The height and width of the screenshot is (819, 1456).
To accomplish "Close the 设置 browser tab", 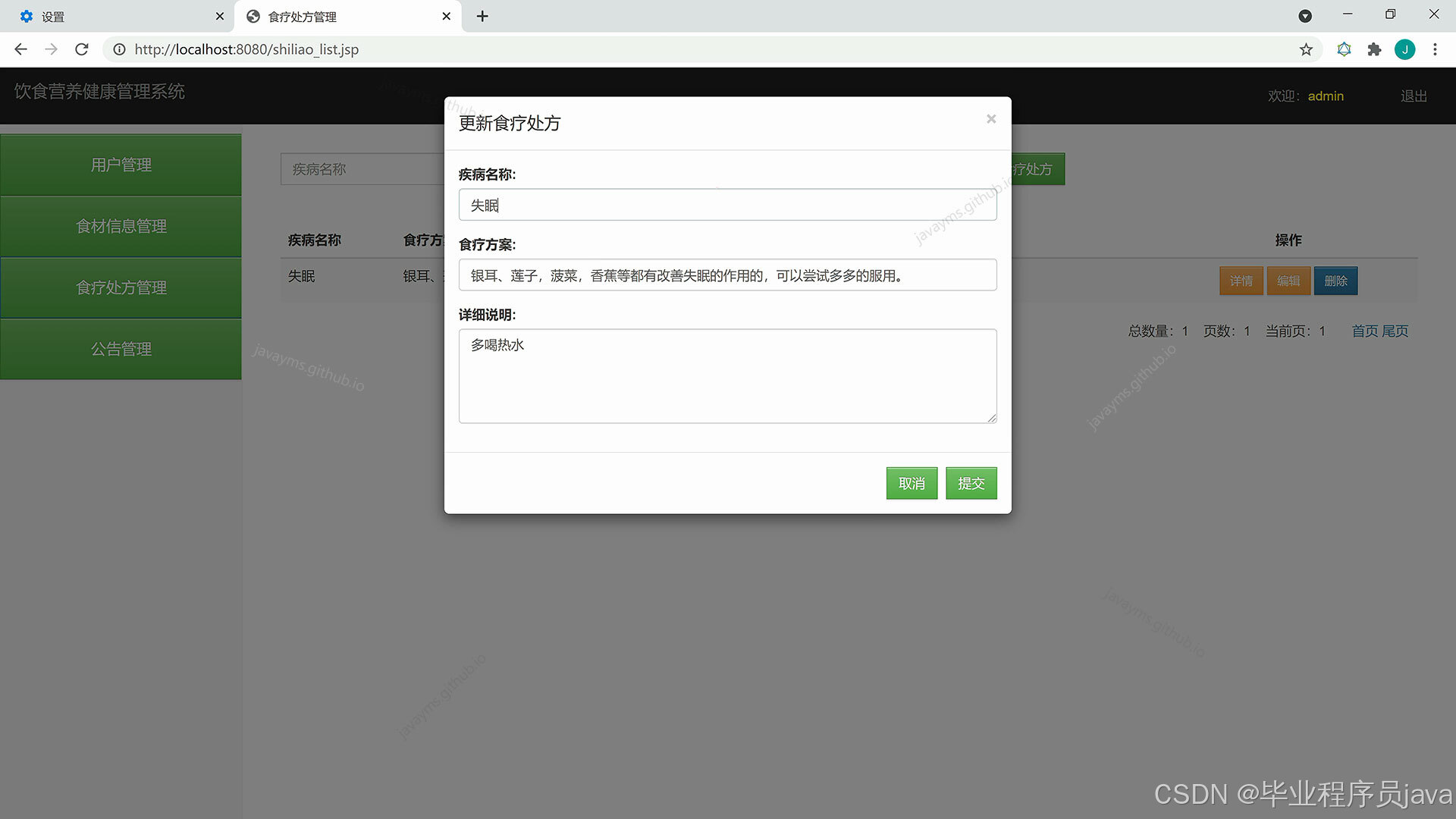I will point(220,16).
